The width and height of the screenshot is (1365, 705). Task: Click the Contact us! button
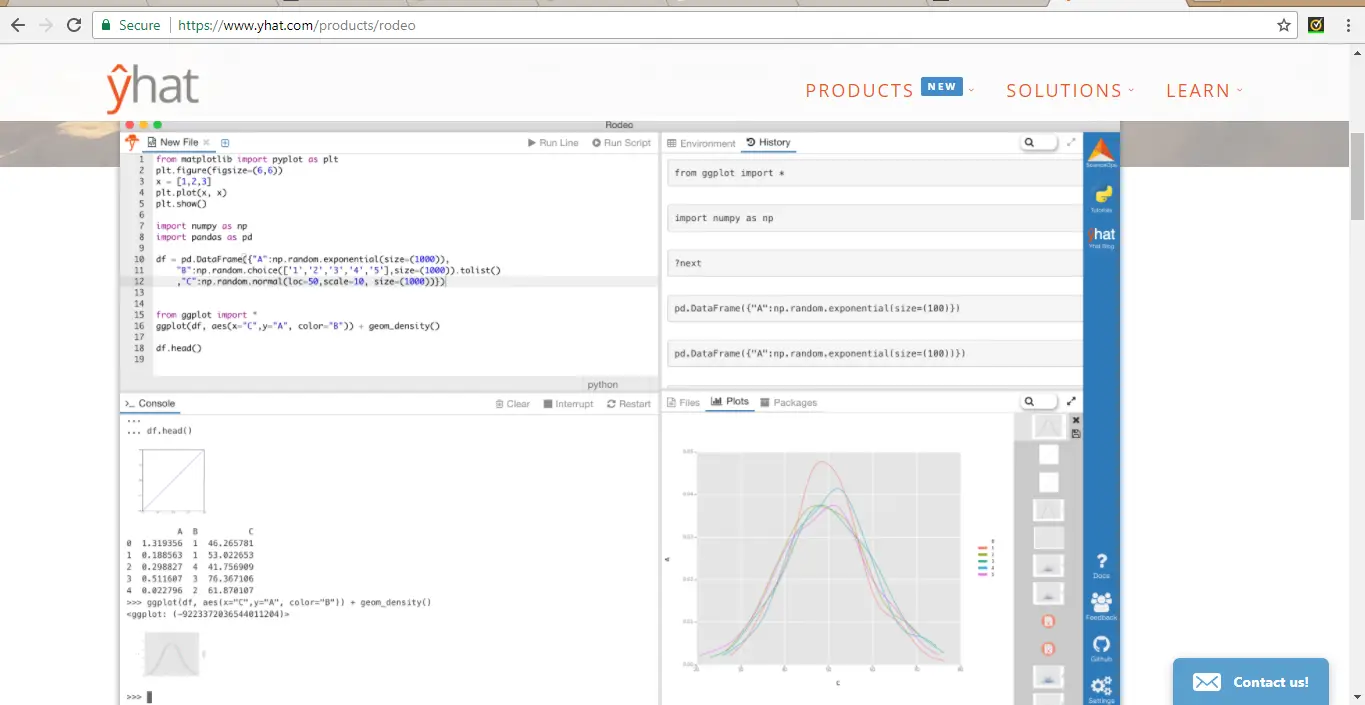pos(1251,682)
